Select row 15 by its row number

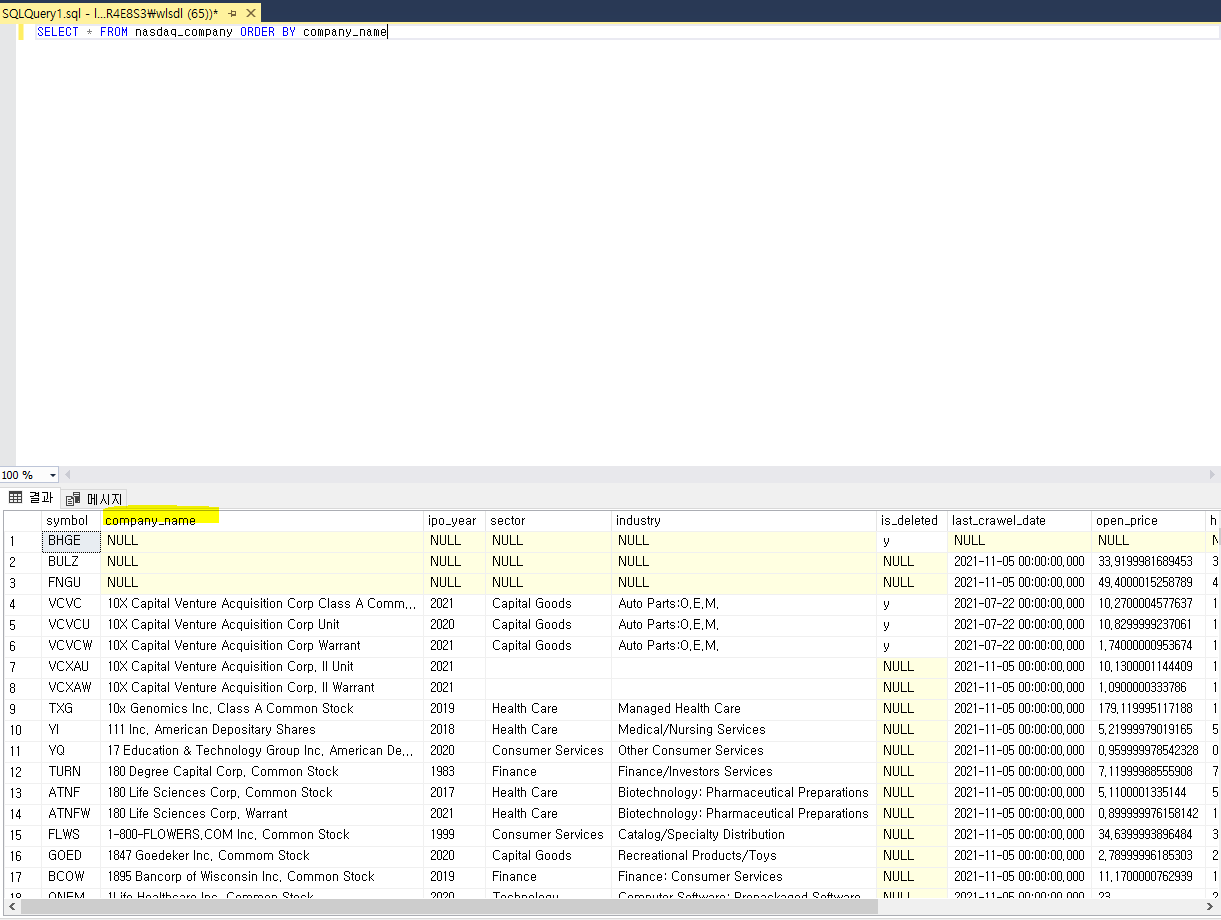(x=22, y=835)
